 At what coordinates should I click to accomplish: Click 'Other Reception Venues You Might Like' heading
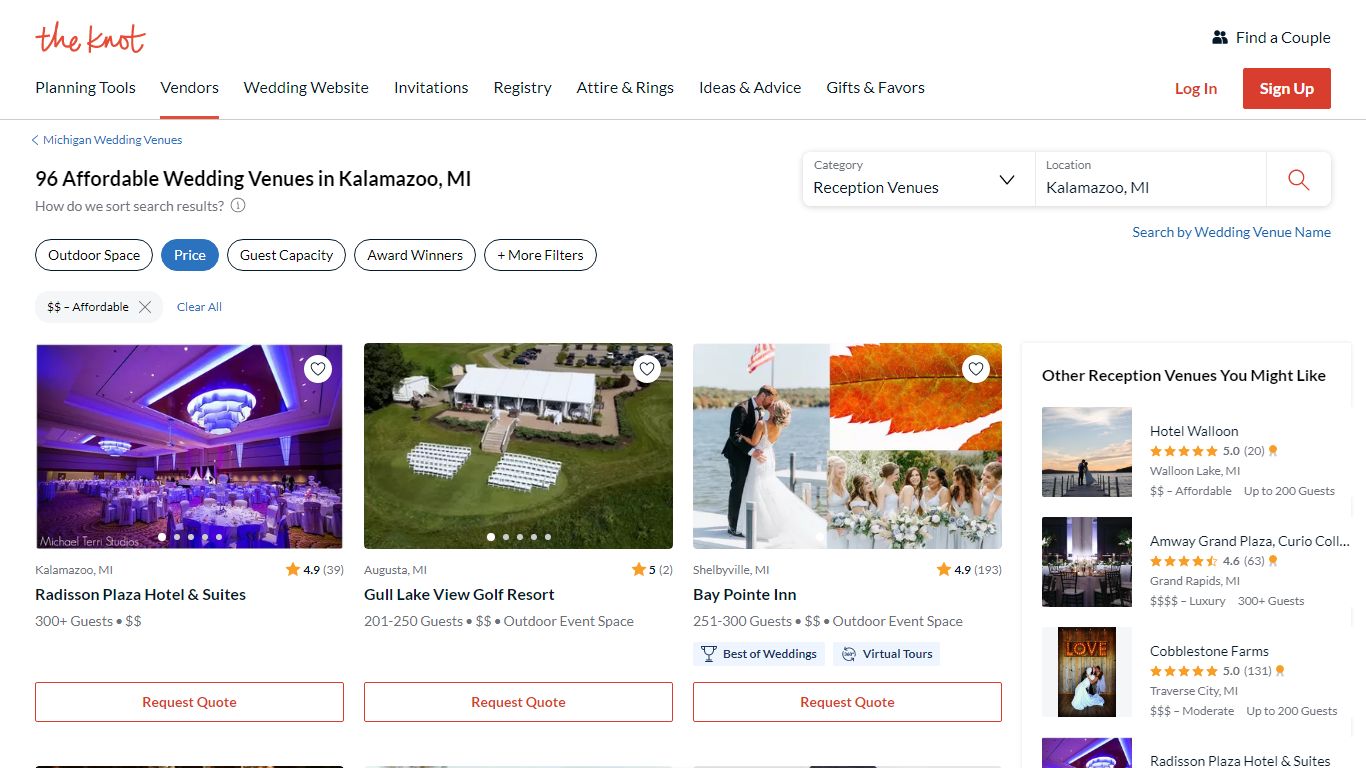click(1184, 376)
